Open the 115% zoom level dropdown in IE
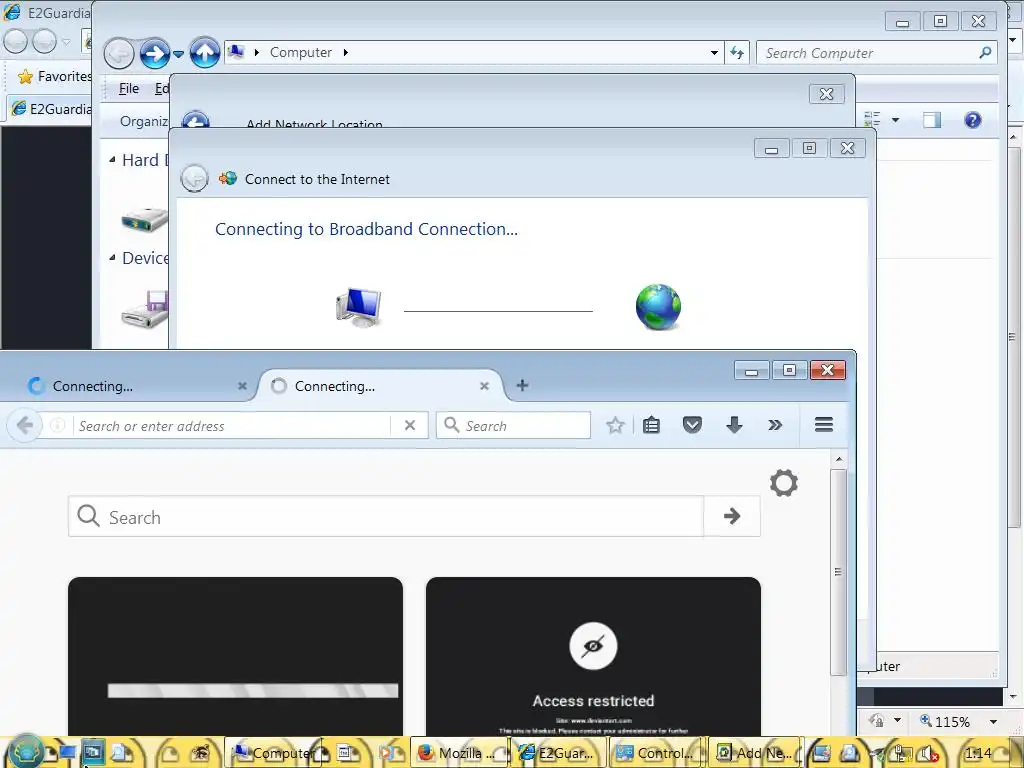The image size is (1024, 768). tap(993, 722)
